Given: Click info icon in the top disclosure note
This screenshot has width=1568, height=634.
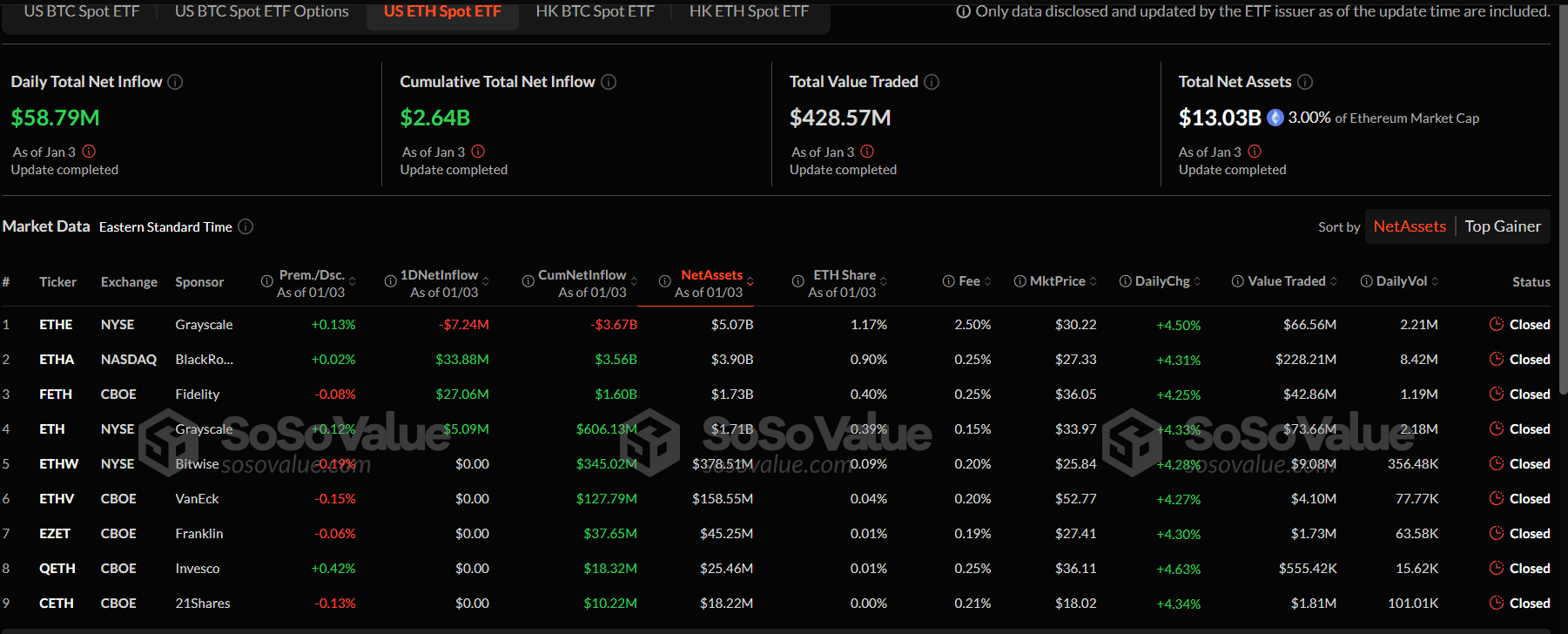Looking at the screenshot, I should point(964,11).
